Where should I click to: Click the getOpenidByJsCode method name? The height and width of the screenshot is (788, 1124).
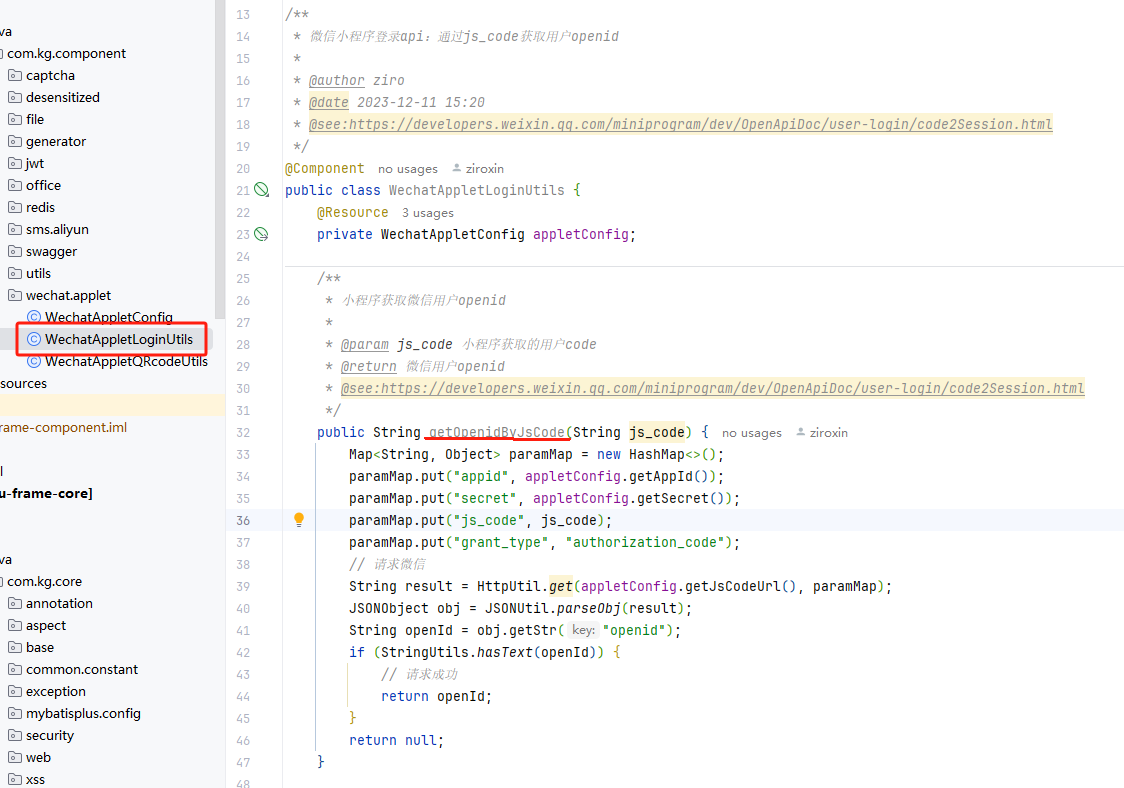click(497, 432)
